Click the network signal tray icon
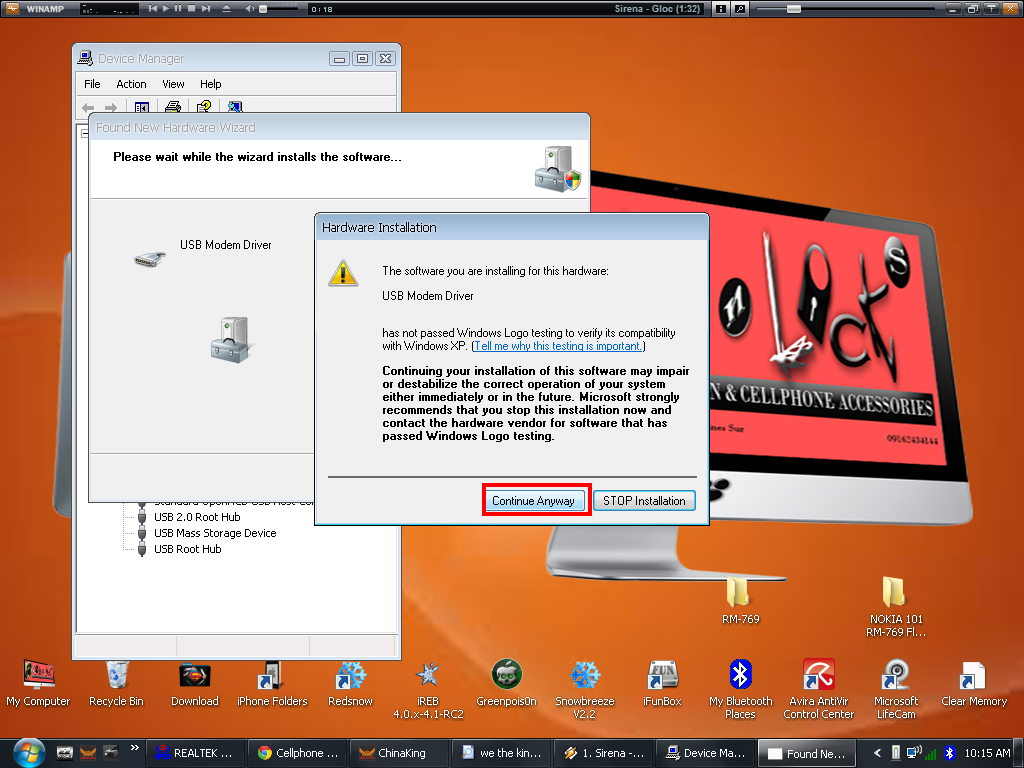The image size is (1024, 768). [931, 754]
